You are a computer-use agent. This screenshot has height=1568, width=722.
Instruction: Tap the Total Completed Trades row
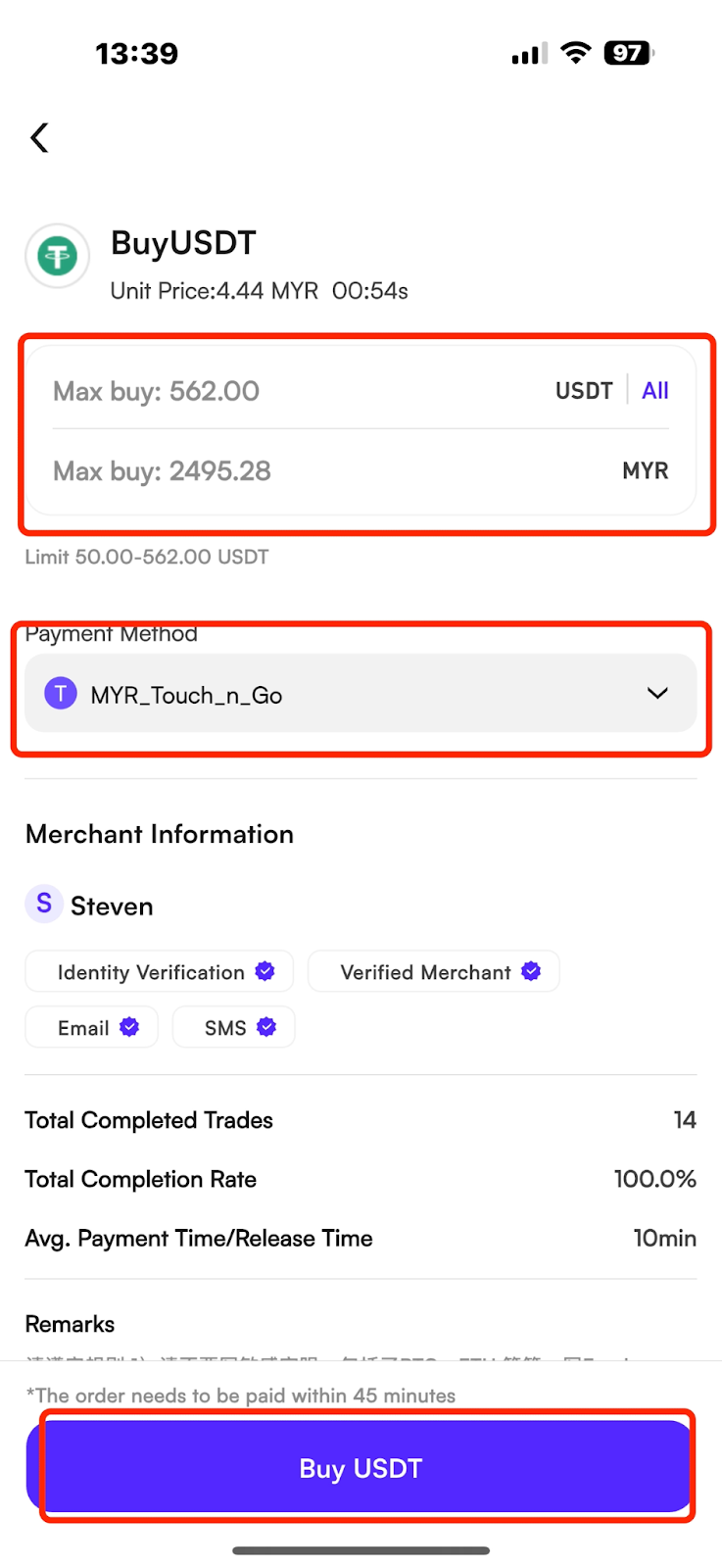click(x=361, y=1120)
